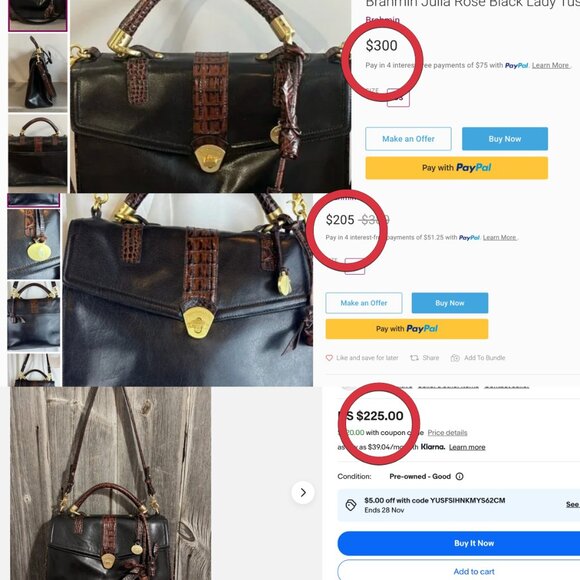The image size is (580, 580).
Task: Click top Pay with PayPal button
Action: 456,168
